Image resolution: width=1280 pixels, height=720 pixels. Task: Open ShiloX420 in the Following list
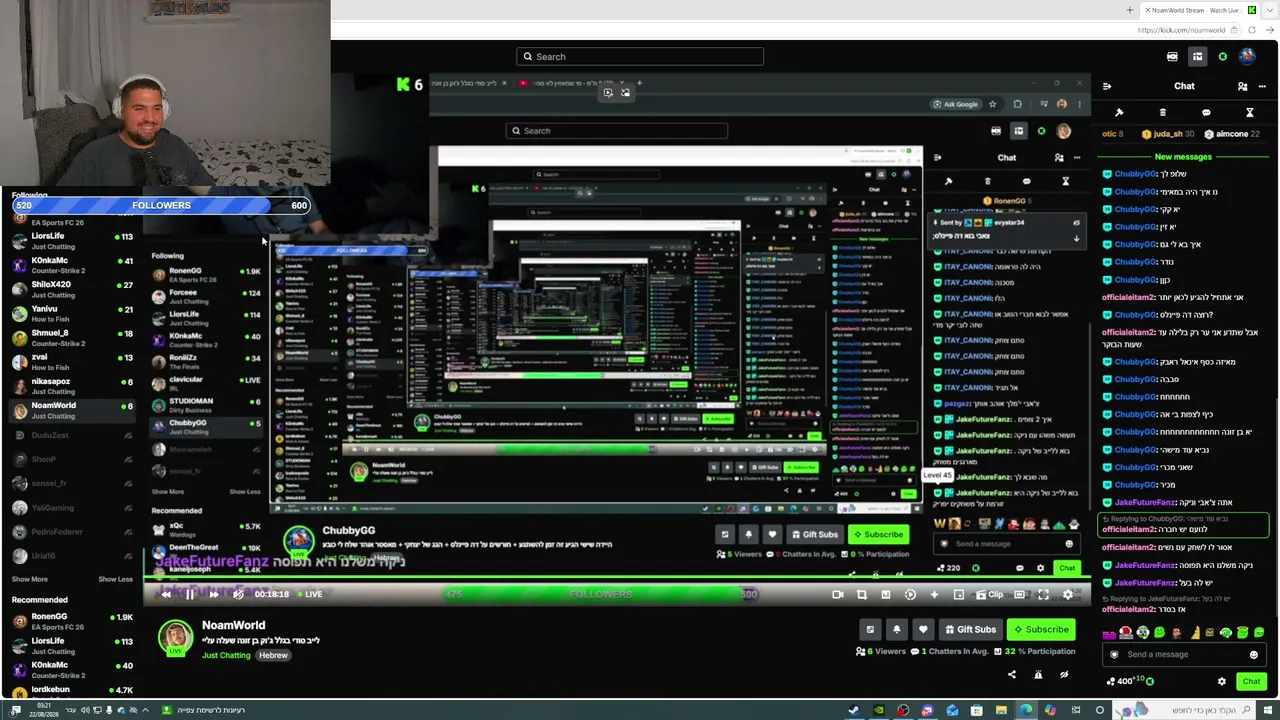72,289
